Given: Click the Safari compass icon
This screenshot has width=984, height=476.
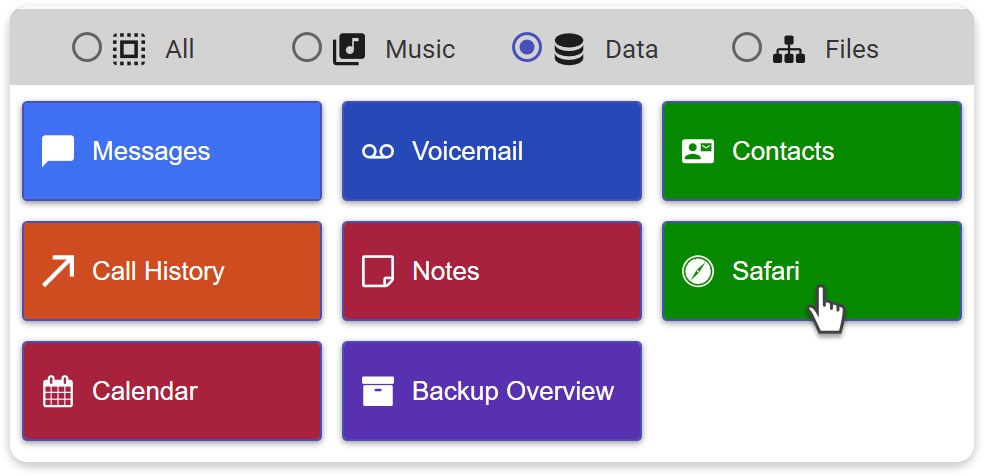Looking at the screenshot, I should point(698,271).
